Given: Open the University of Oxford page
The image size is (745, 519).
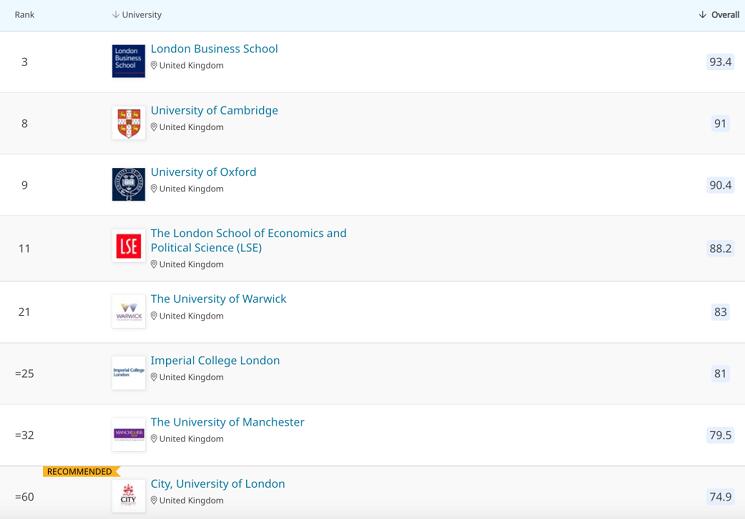Looking at the screenshot, I should click(x=203, y=172).
